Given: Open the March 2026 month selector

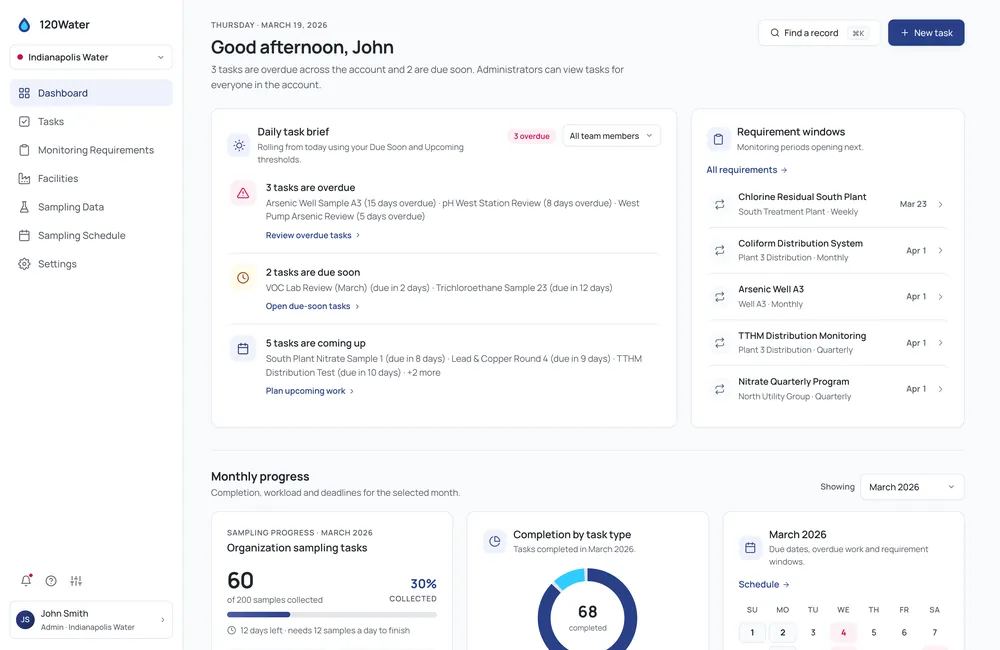Looking at the screenshot, I should pyautogui.click(x=912, y=487).
